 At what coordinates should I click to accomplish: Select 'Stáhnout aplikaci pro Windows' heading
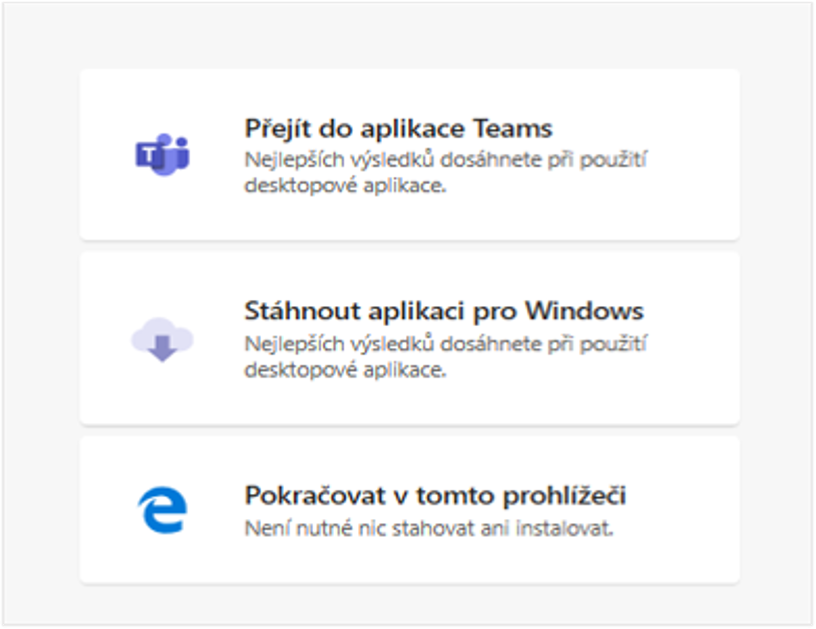pyautogui.click(x=444, y=311)
